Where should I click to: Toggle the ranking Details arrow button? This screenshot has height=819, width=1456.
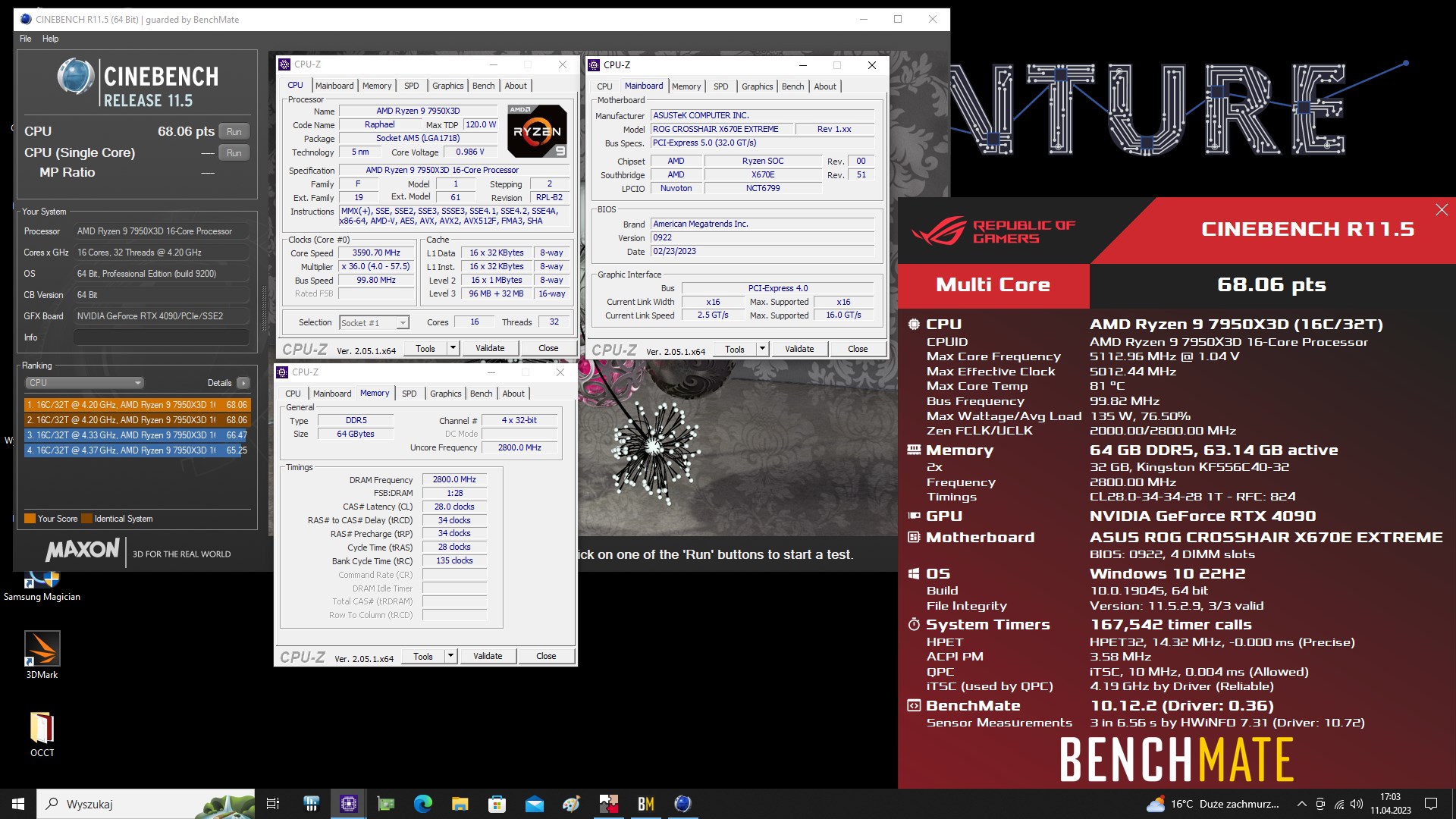click(x=243, y=383)
